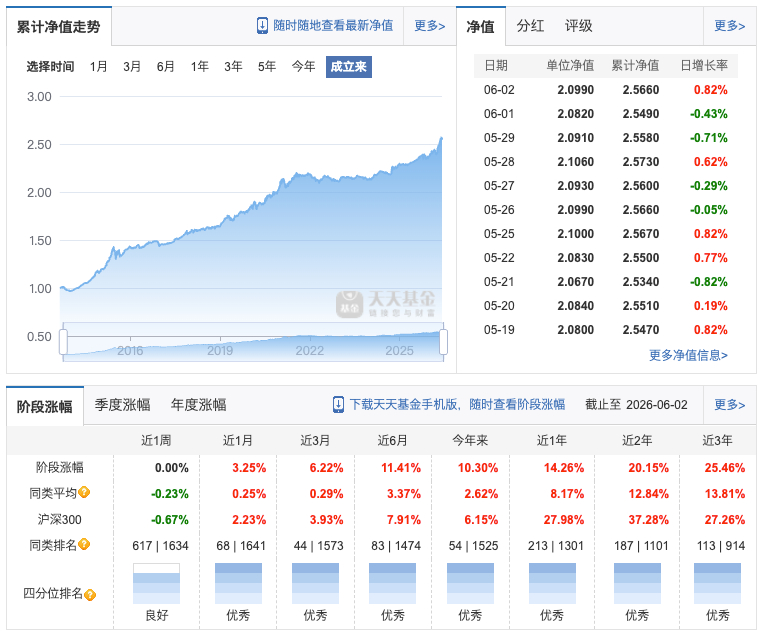Click the 日增长率 column header
The height and width of the screenshot is (633, 762).
(704, 66)
